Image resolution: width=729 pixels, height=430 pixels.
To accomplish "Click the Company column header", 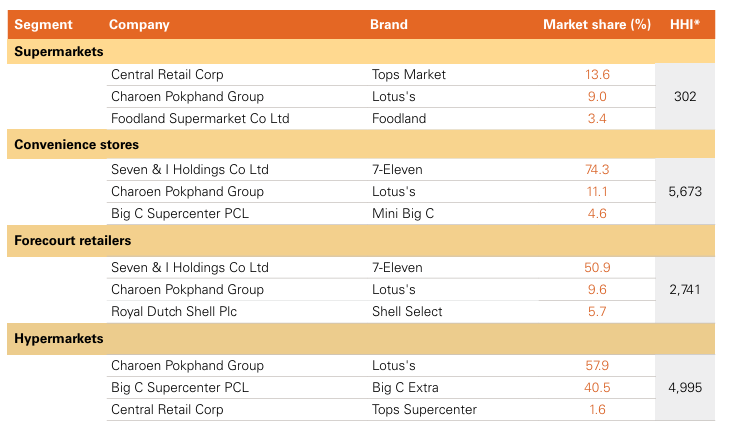I will [x=139, y=25].
